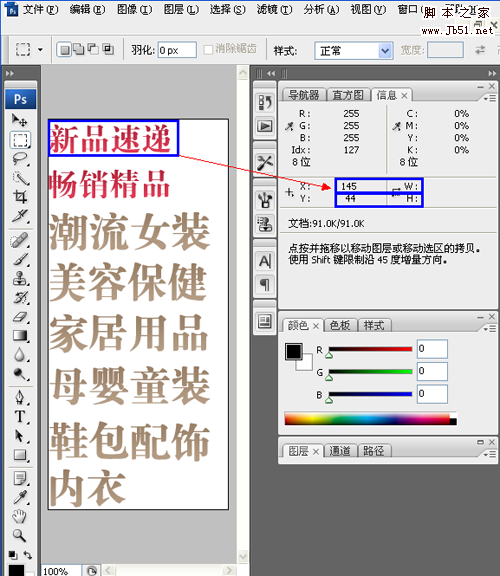Select the Slice tool
The height and width of the screenshot is (576, 500).
pyautogui.click(x=20, y=216)
